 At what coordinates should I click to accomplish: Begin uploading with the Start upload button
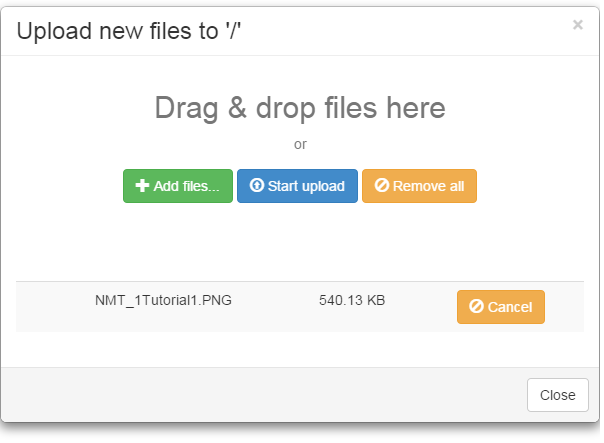pyautogui.click(x=297, y=186)
